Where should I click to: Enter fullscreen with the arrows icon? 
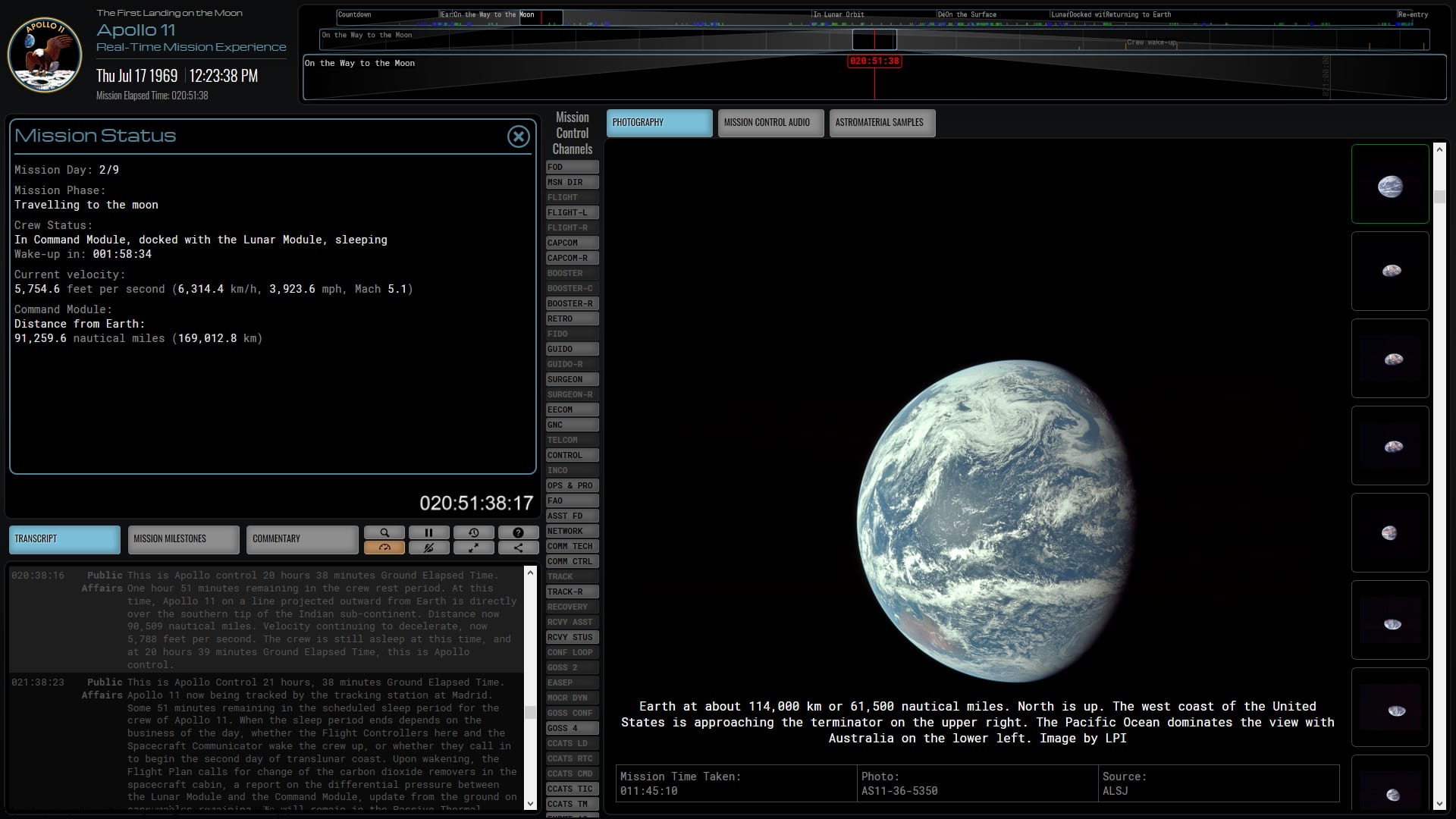pos(473,548)
